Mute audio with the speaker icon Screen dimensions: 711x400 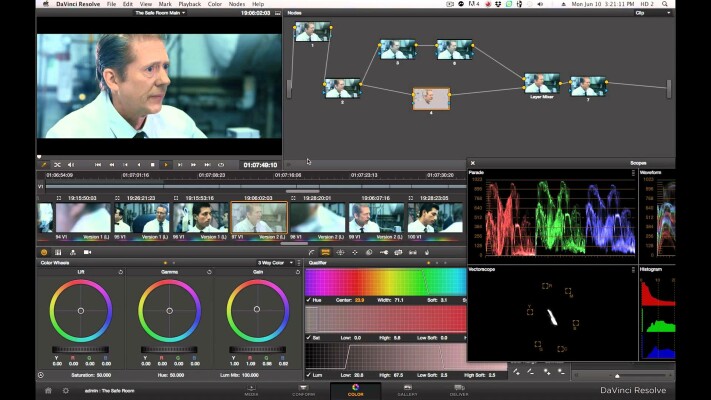click(71, 165)
